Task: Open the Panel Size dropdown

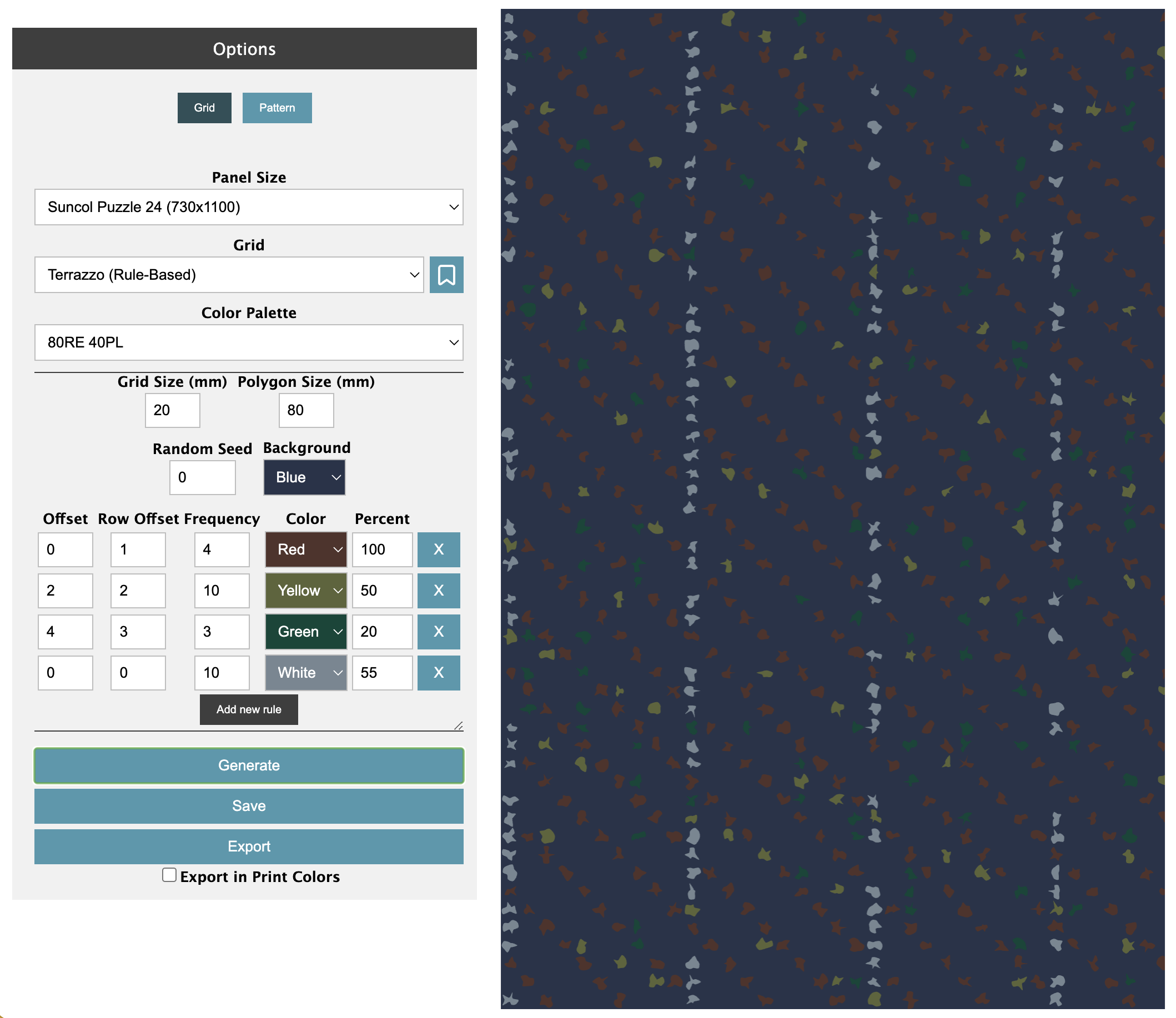Action: (249, 207)
